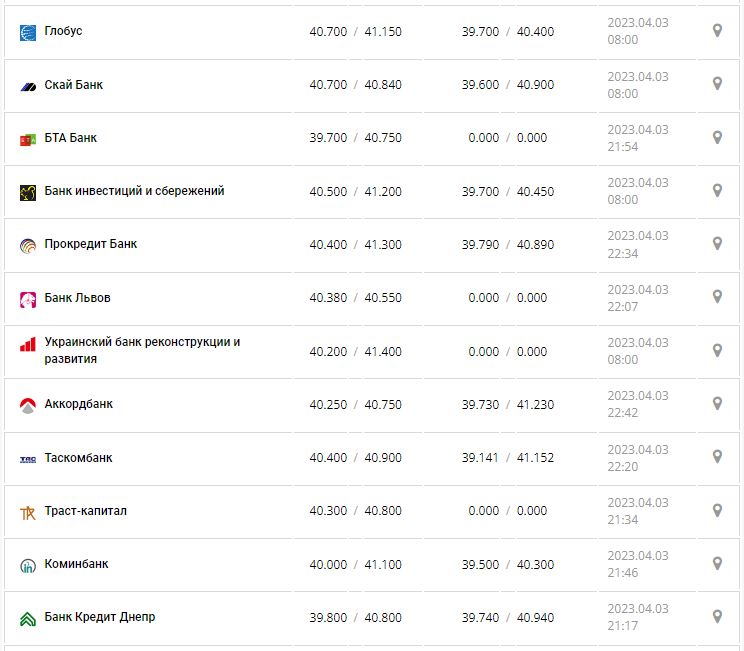
Task: Open Украинский банк реконструкции и развития link
Action: tap(142, 350)
